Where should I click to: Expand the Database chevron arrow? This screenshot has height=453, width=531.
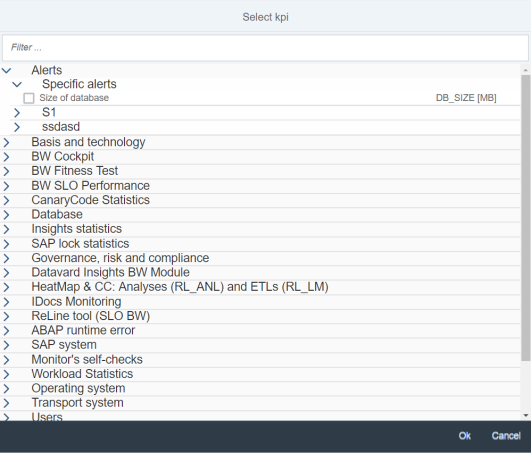coord(6,215)
